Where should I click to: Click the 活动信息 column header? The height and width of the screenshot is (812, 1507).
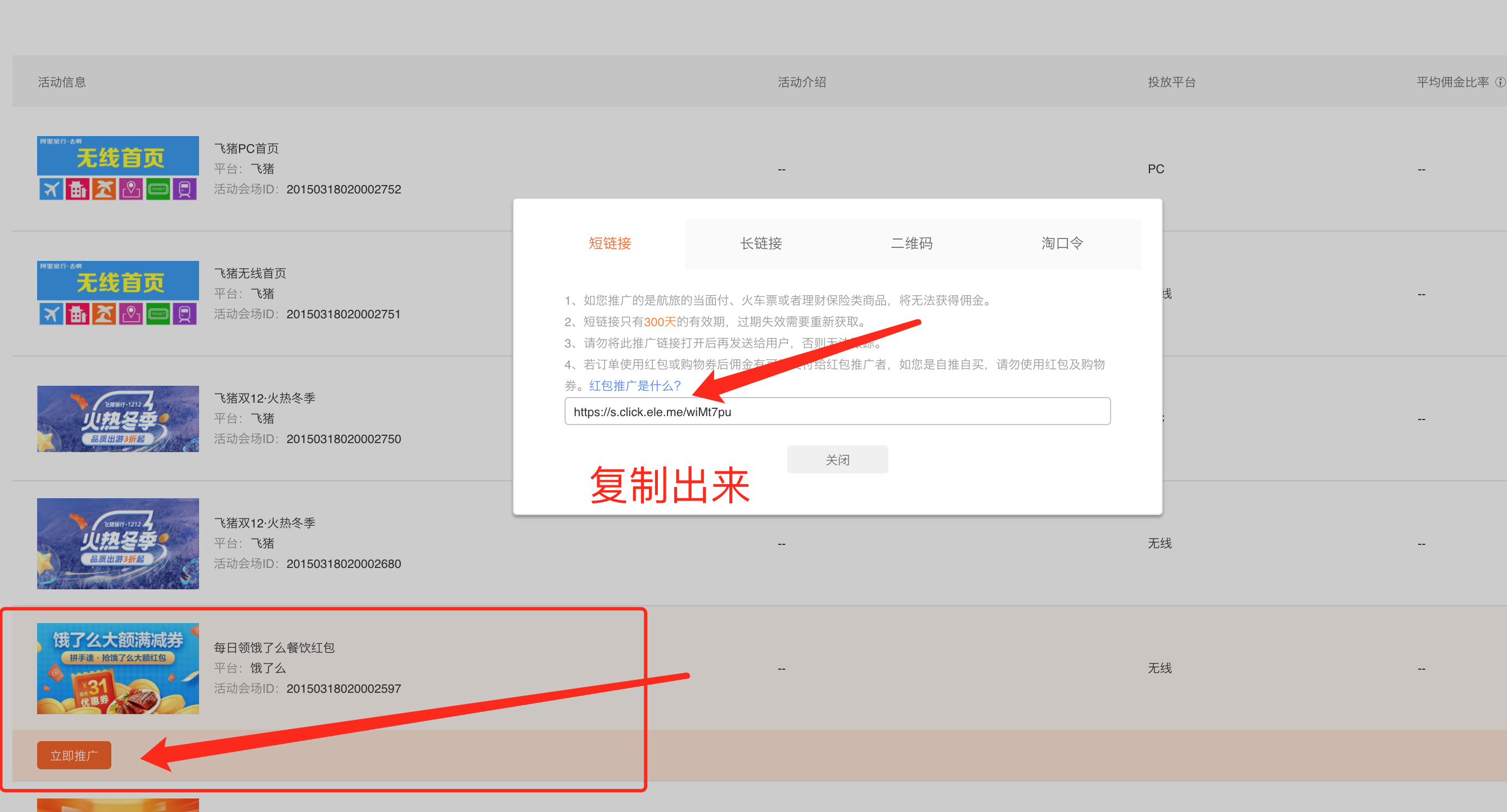click(62, 83)
